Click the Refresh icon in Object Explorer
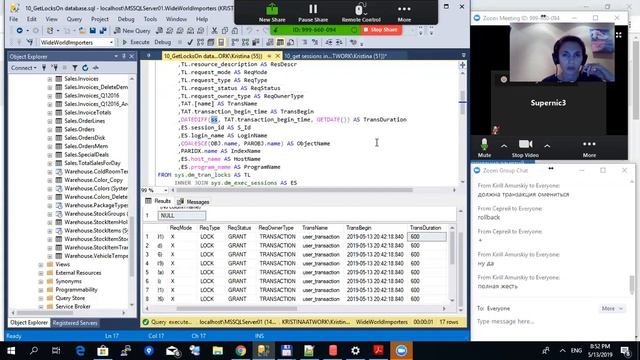The image size is (640, 360). coord(85,68)
